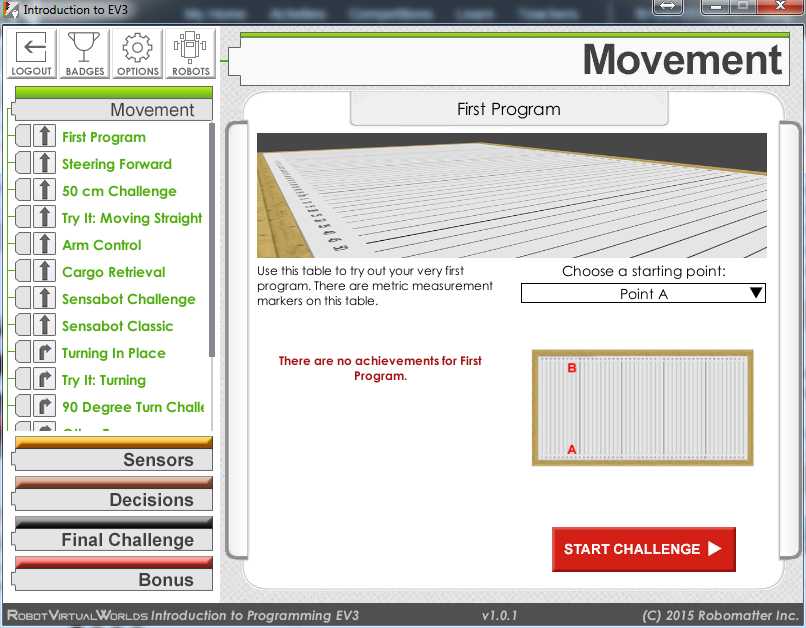Click the Logout back-arrow icon
This screenshot has width=806, height=628.
[32, 53]
